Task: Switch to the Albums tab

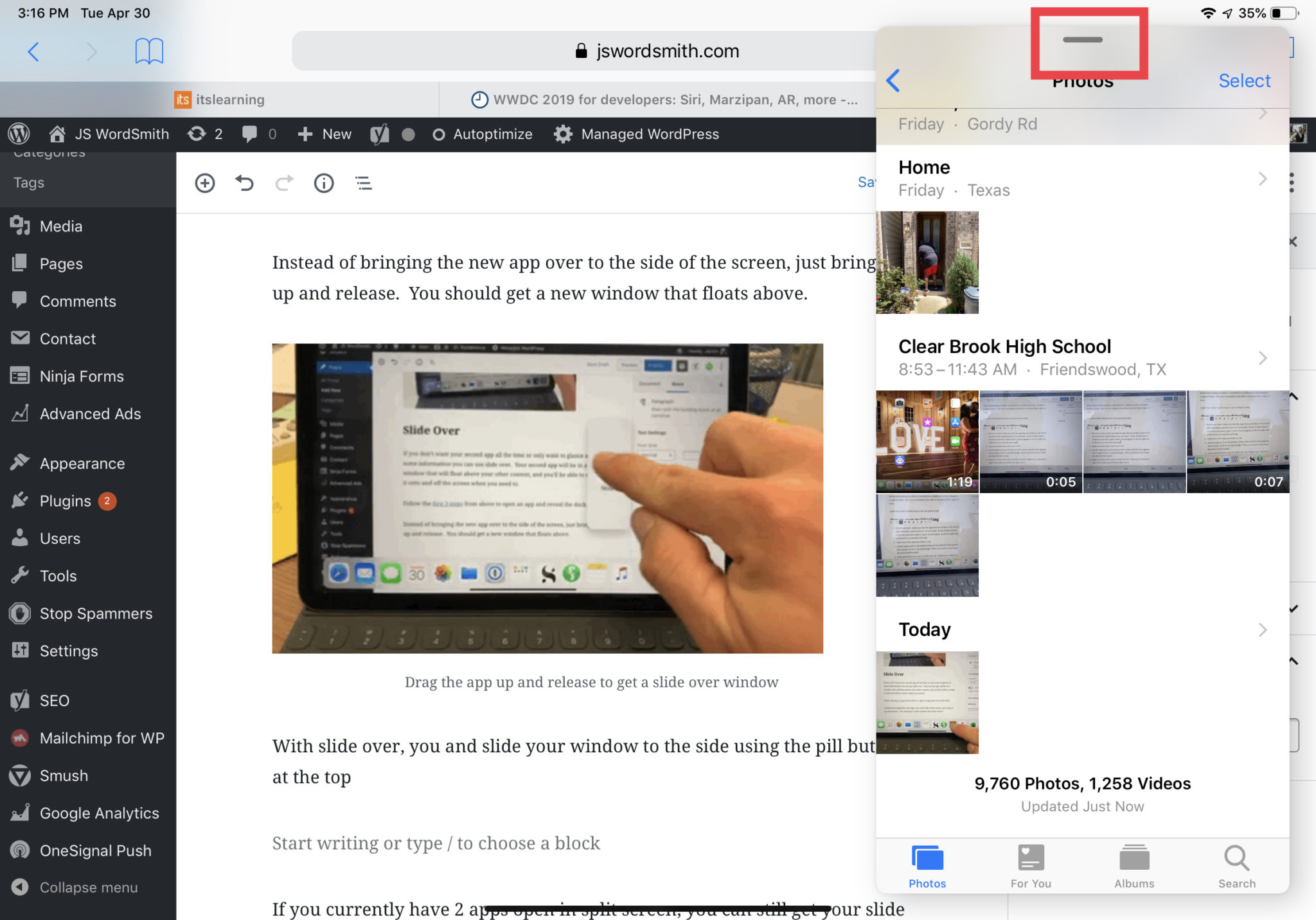Action: click(x=1134, y=866)
